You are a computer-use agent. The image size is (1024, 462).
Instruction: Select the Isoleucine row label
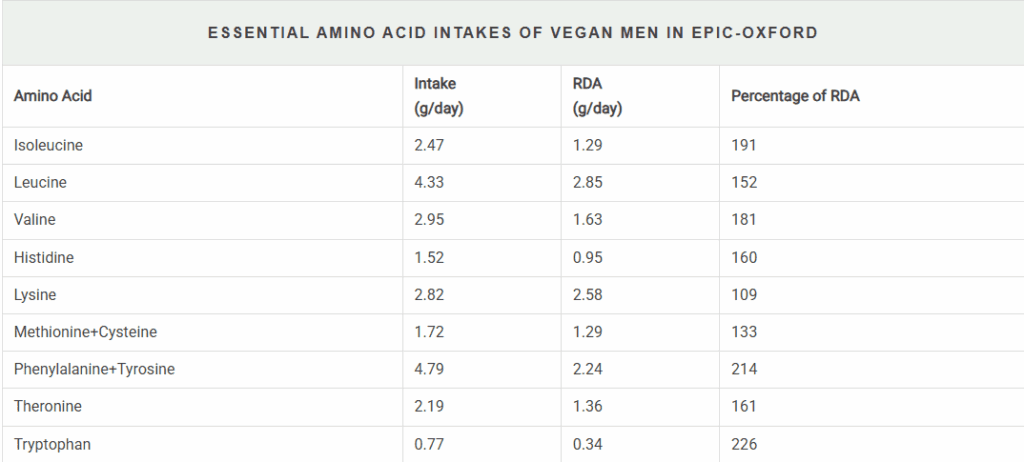tap(48, 145)
